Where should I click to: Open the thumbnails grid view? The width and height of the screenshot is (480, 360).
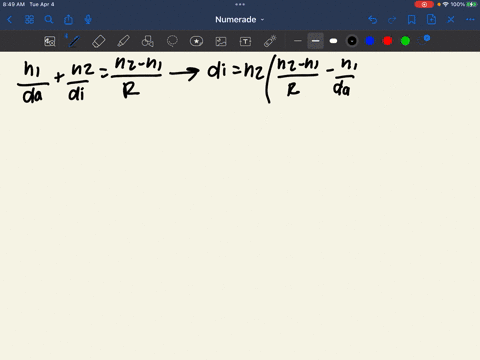[x=29, y=20]
